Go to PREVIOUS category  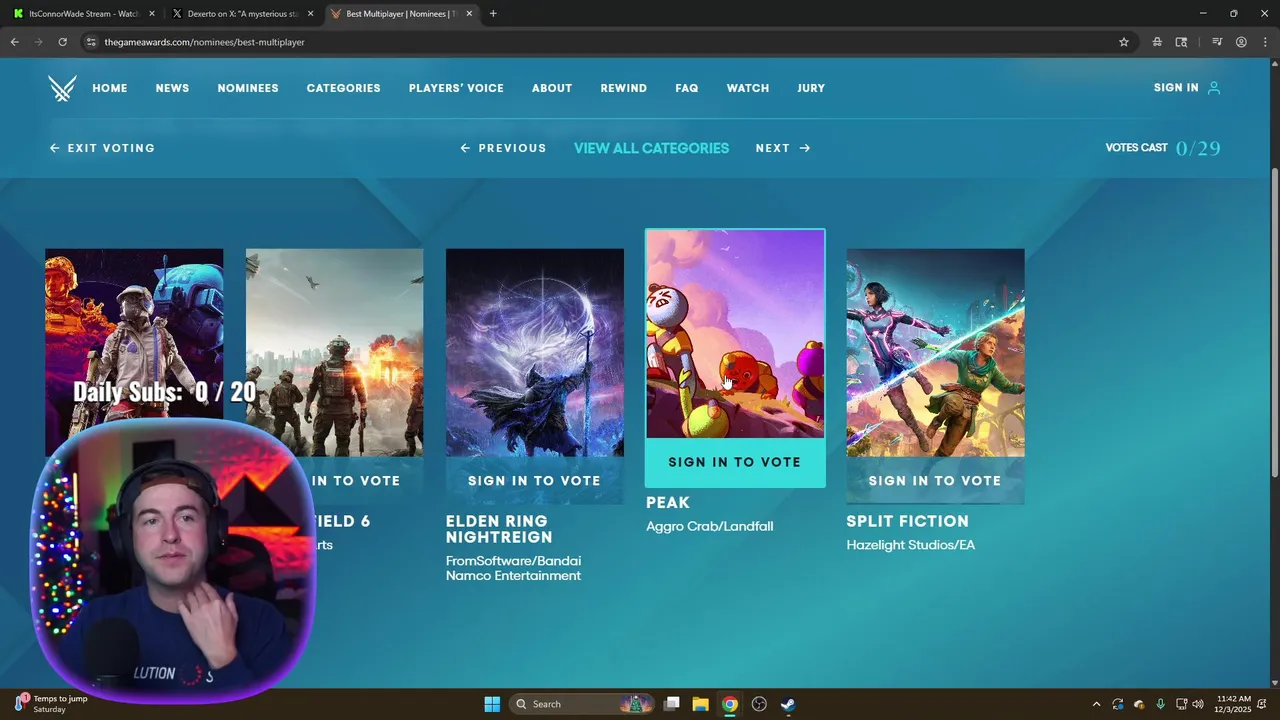tap(503, 148)
